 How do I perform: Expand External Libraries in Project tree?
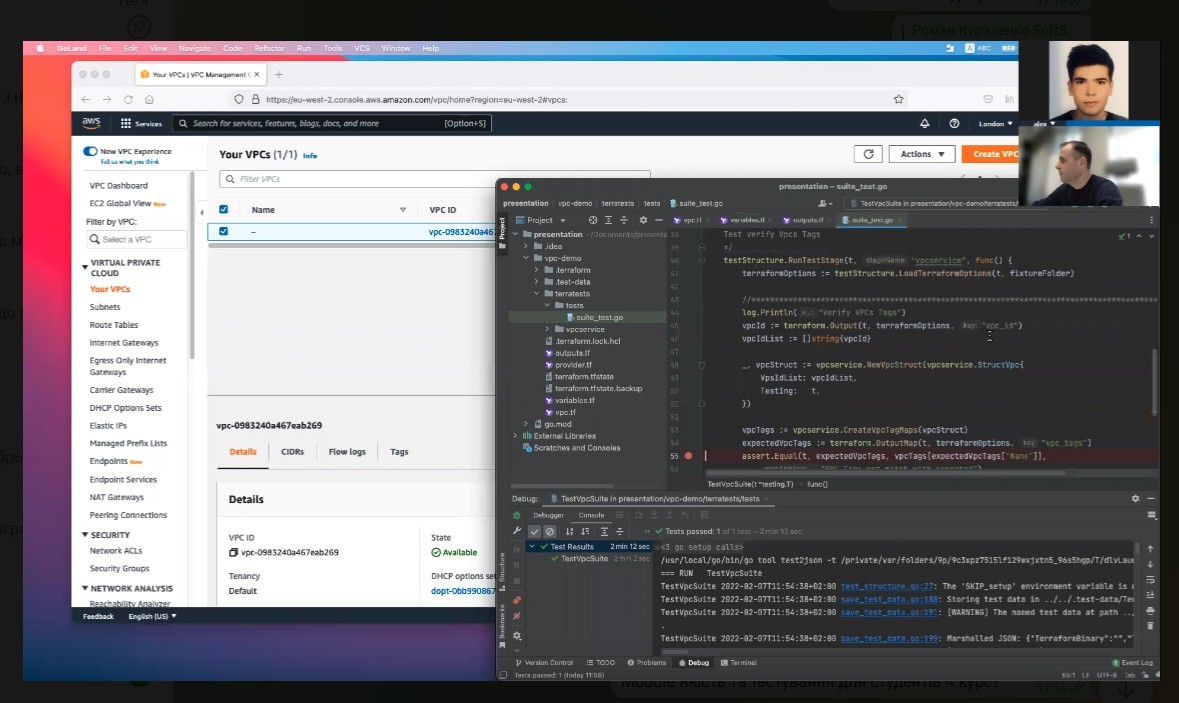tap(516, 436)
